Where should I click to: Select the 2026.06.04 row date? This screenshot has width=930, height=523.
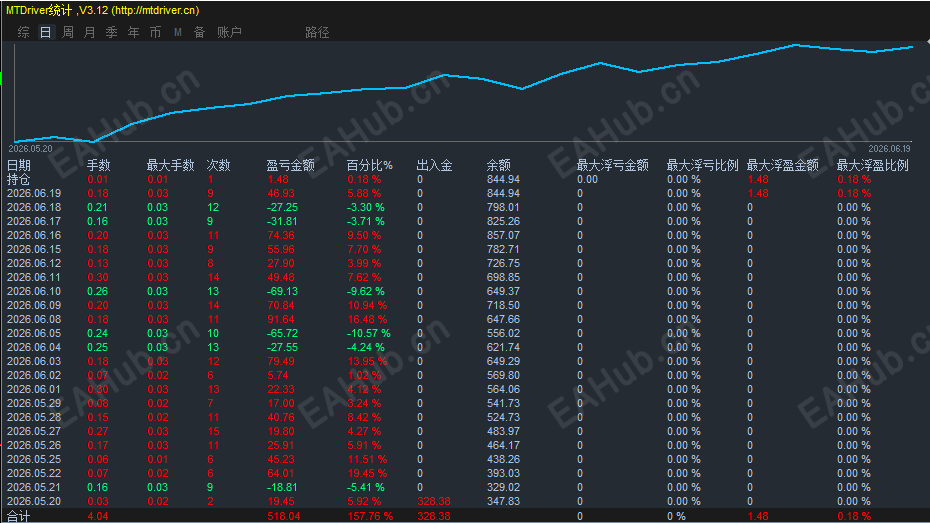tap(34, 347)
